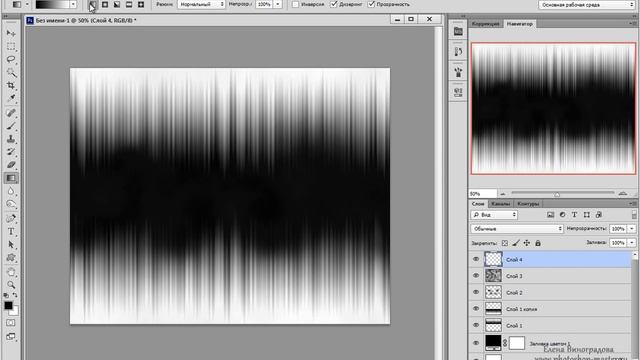
Task: Open workspace dropdown Основная рабочая среда
Action: click(587, 4)
